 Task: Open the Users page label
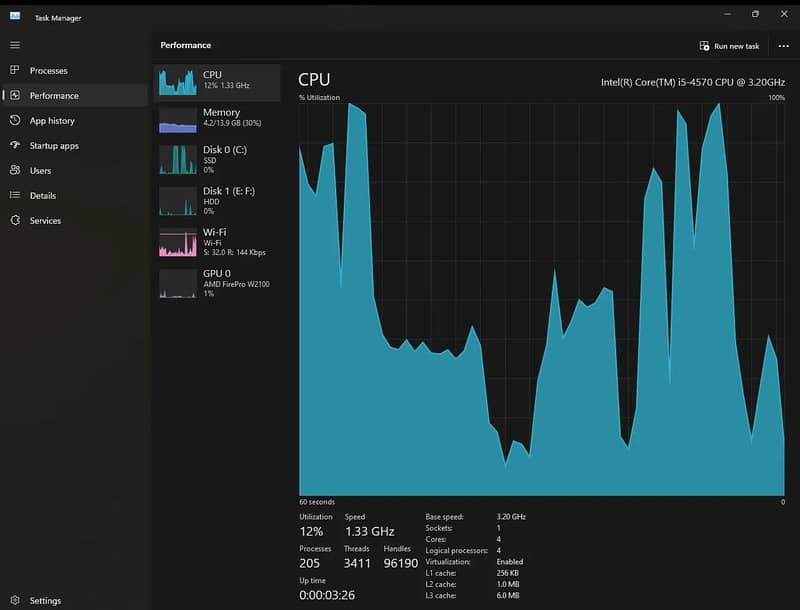tap(40, 171)
